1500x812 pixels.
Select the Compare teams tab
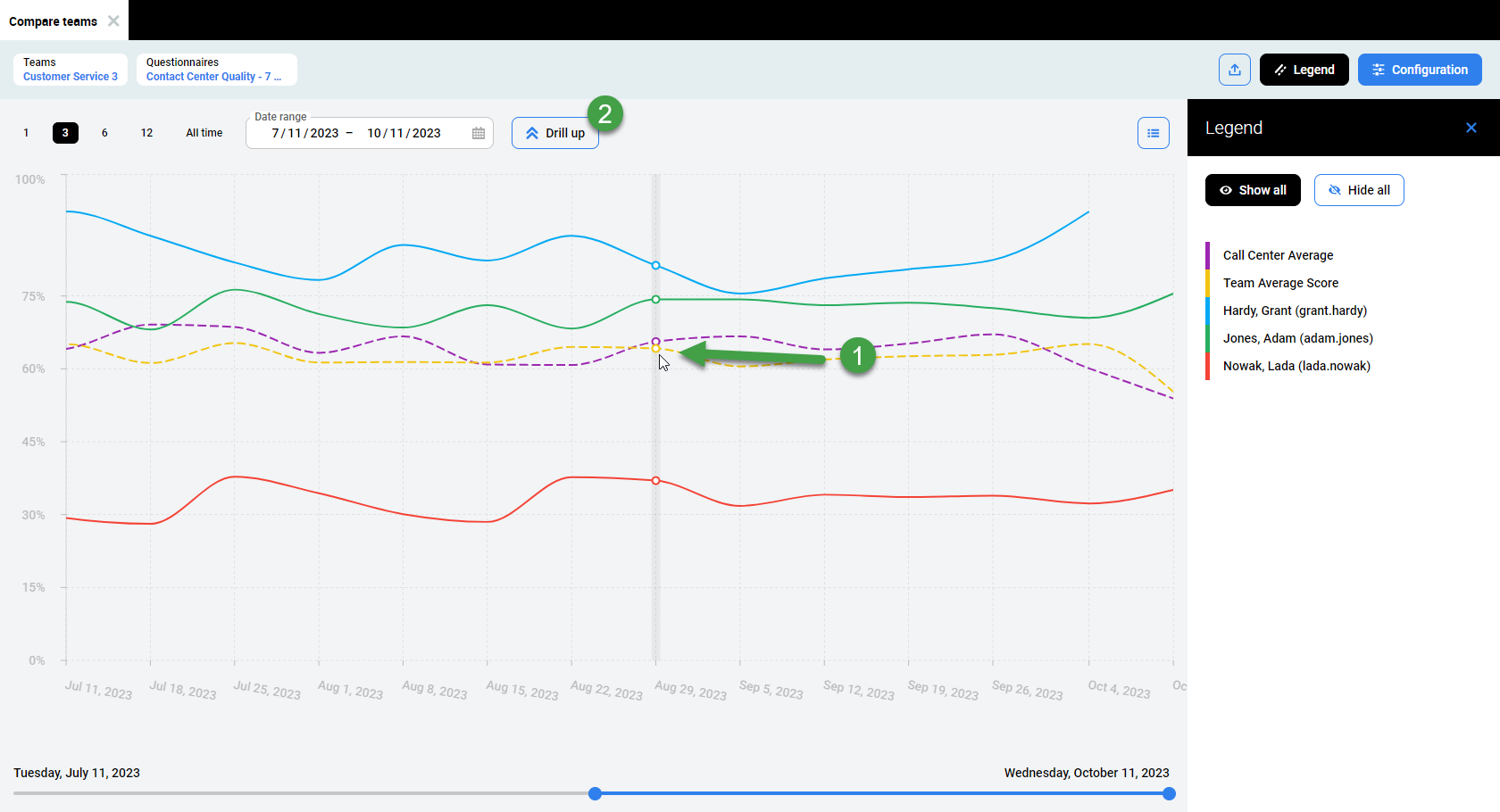pyautogui.click(x=54, y=21)
